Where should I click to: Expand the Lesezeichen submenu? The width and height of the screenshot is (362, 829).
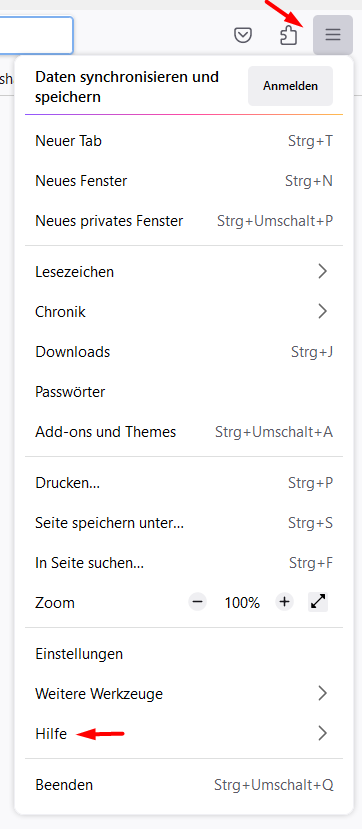(x=184, y=272)
